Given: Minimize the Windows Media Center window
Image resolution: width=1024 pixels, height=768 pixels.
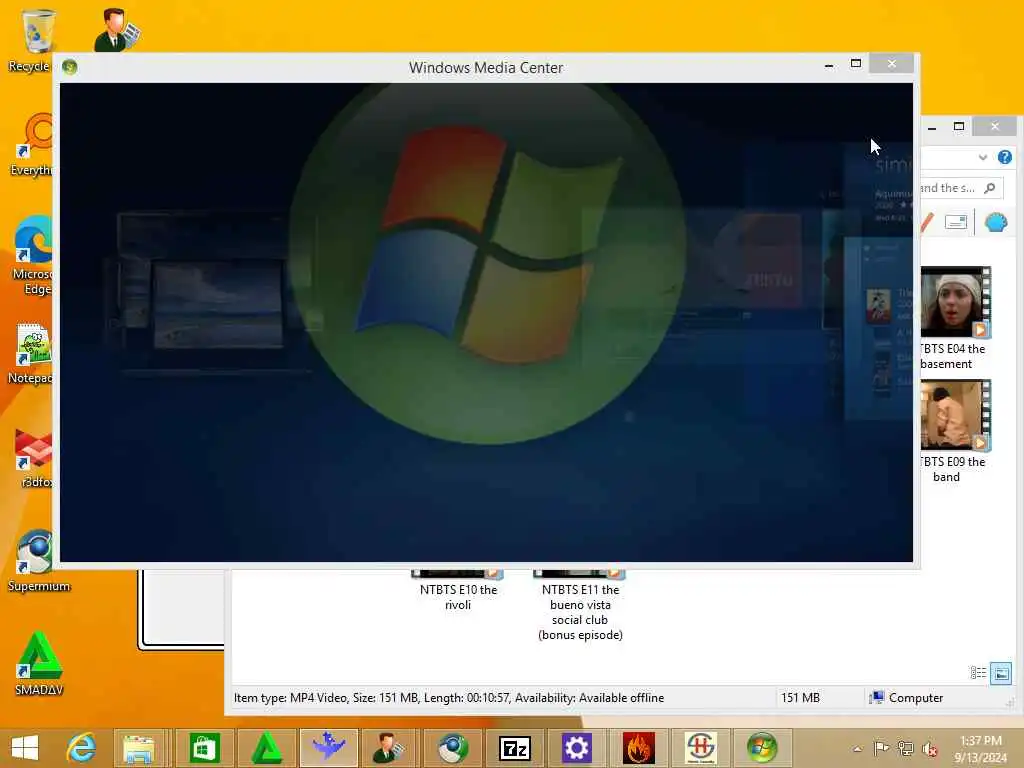Looking at the screenshot, I should click(x=829, y=65).
